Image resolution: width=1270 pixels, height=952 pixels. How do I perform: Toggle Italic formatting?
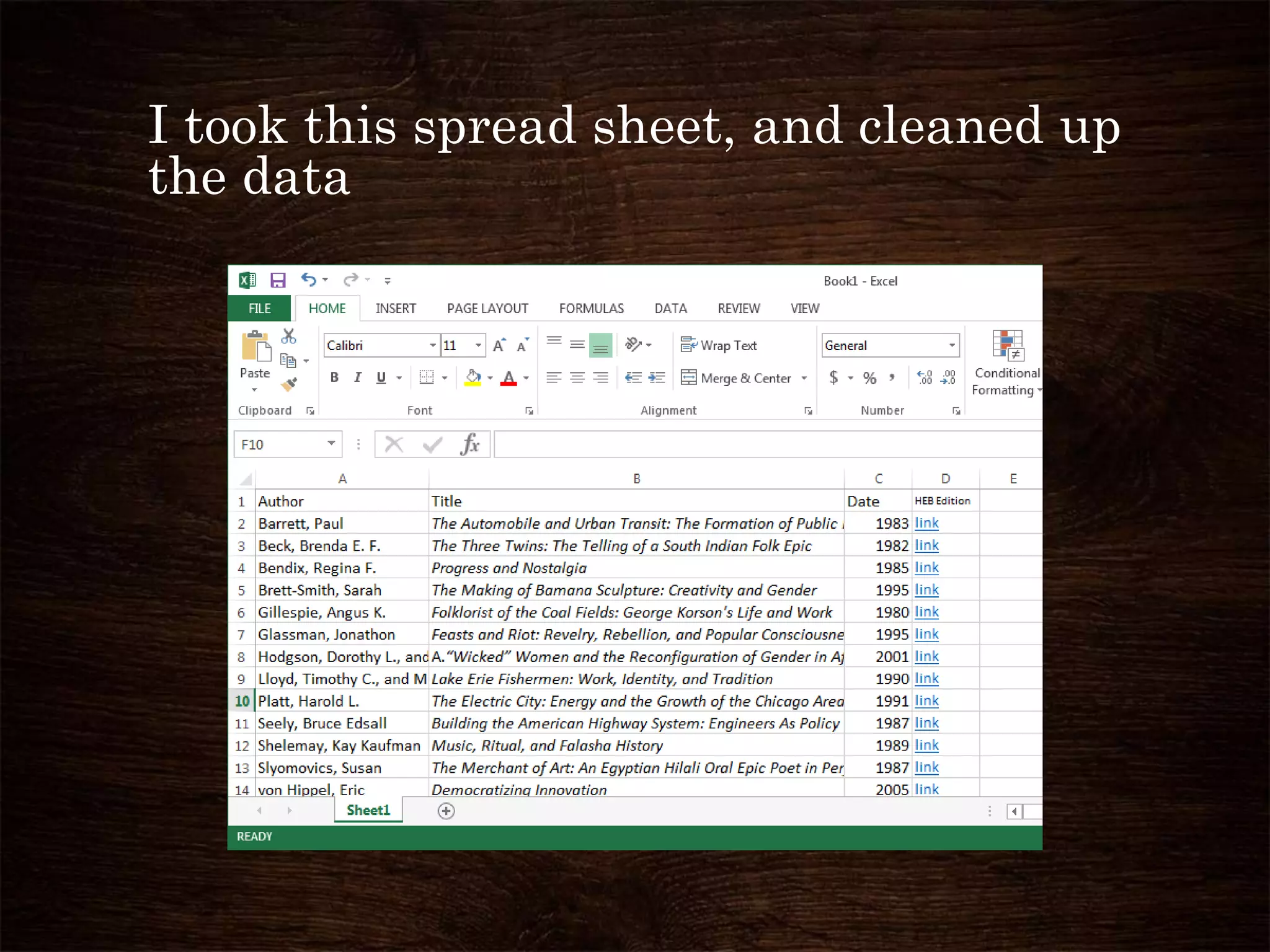tap(357, 377)
